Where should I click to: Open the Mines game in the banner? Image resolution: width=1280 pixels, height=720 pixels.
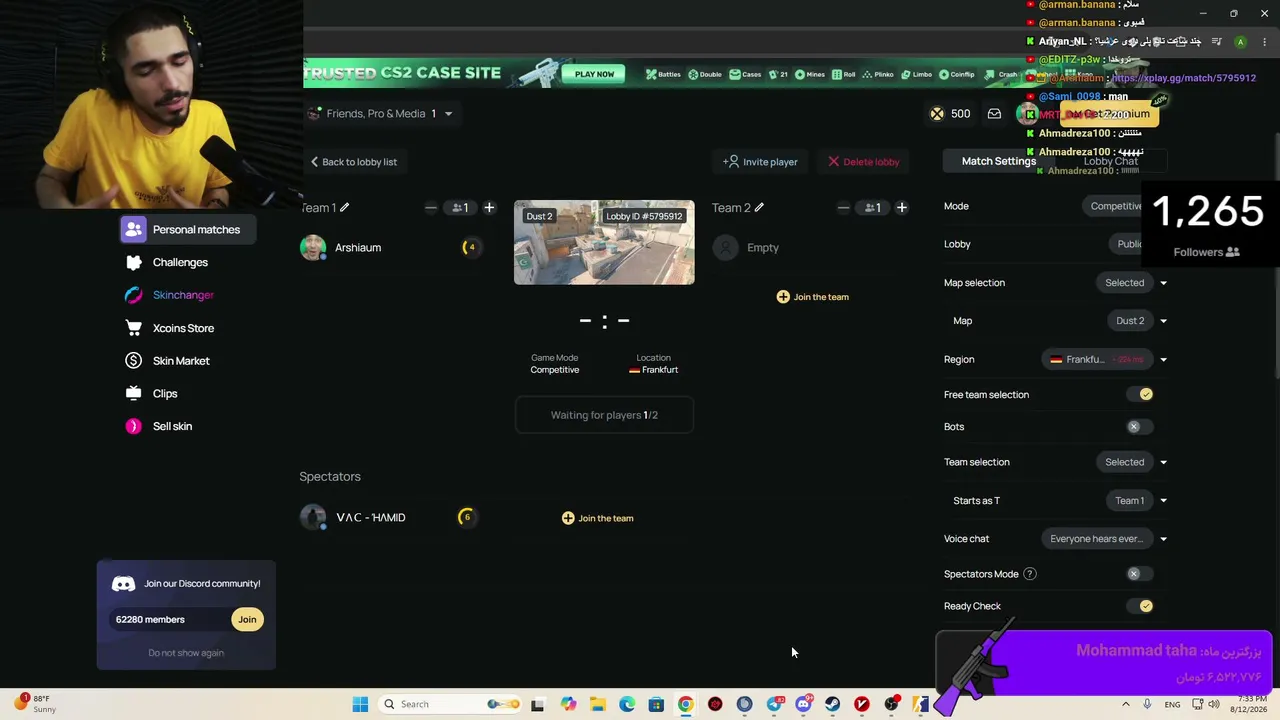[x=810, y=74]
